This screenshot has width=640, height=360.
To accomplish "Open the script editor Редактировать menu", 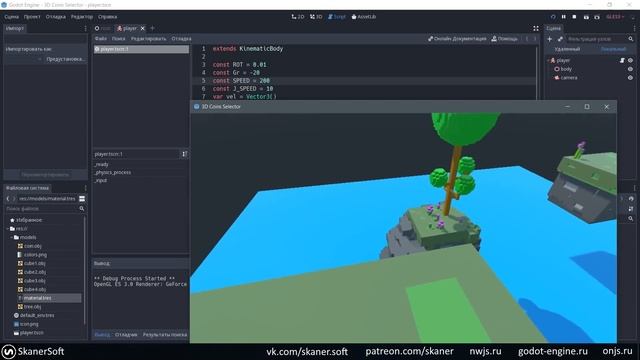I will (149, 39).
